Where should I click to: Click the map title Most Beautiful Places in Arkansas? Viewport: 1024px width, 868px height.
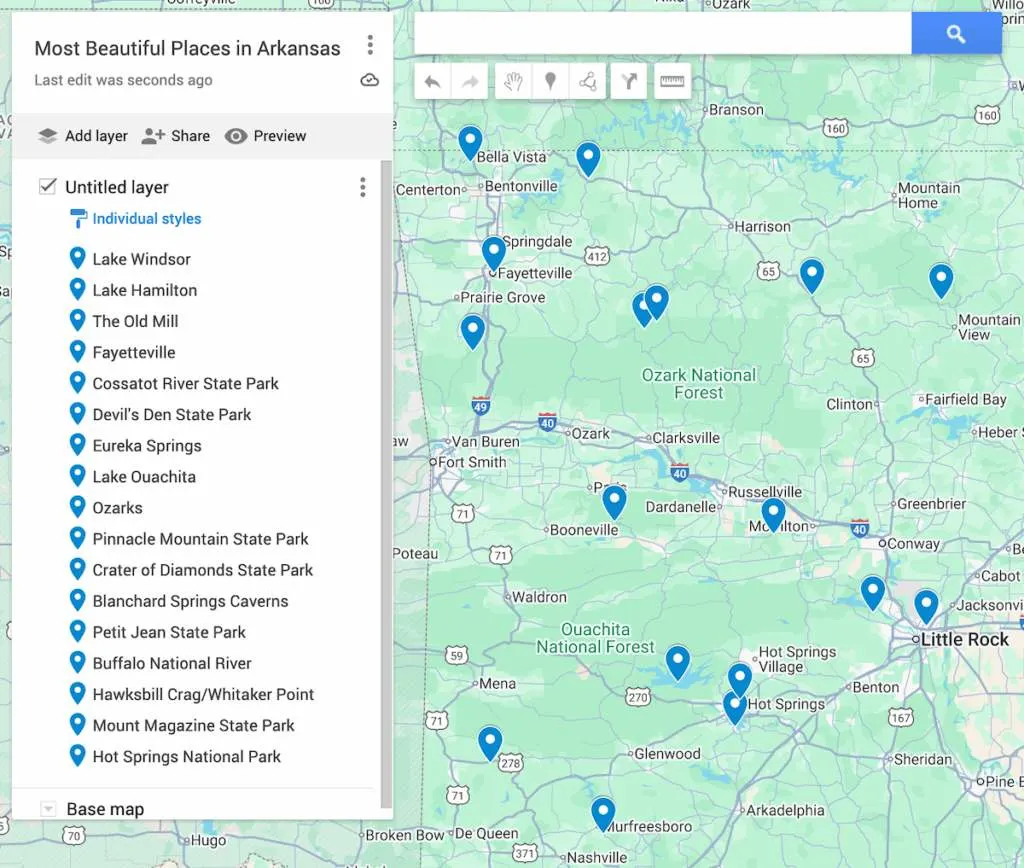(x=187, y=48)
